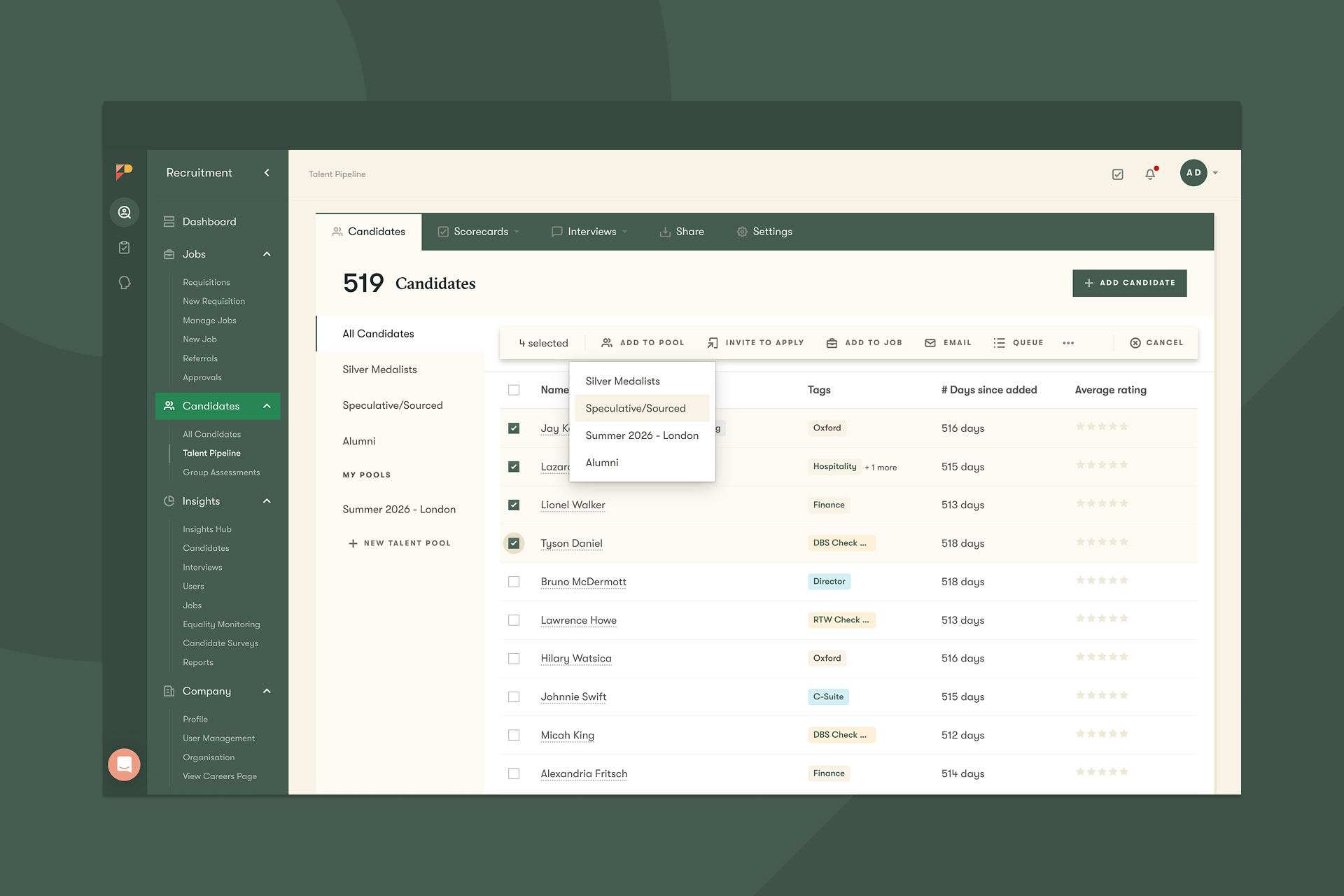Uncheck the Lionel Walker checkbox

[x=514, y=505]
